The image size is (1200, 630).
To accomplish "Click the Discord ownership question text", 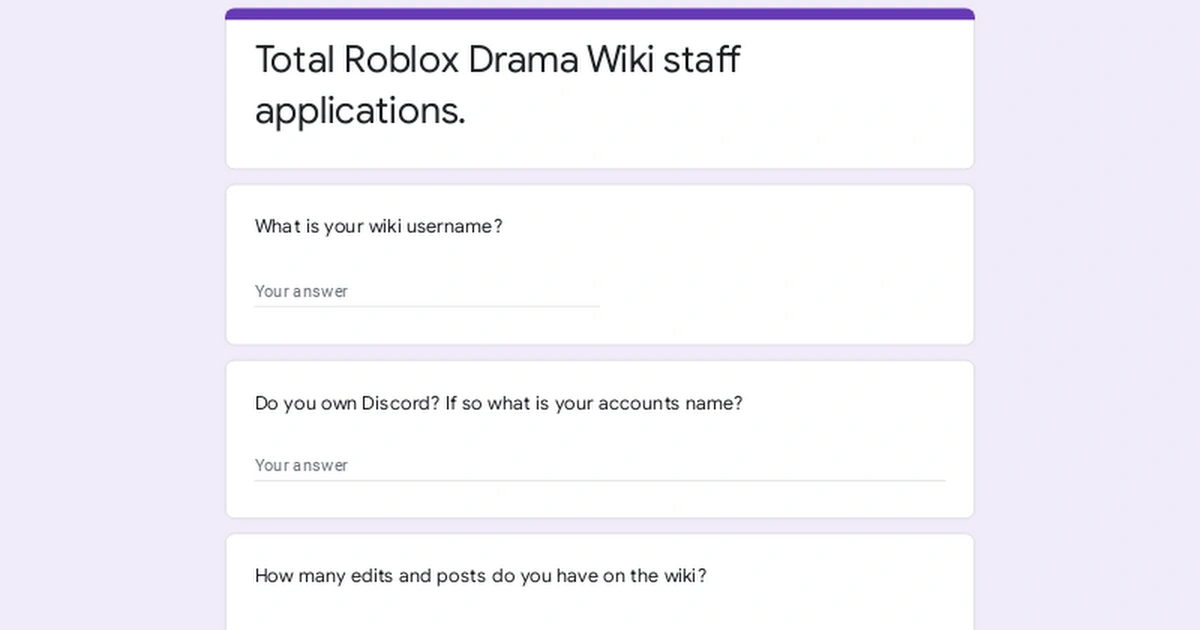I will click(498, 403).
